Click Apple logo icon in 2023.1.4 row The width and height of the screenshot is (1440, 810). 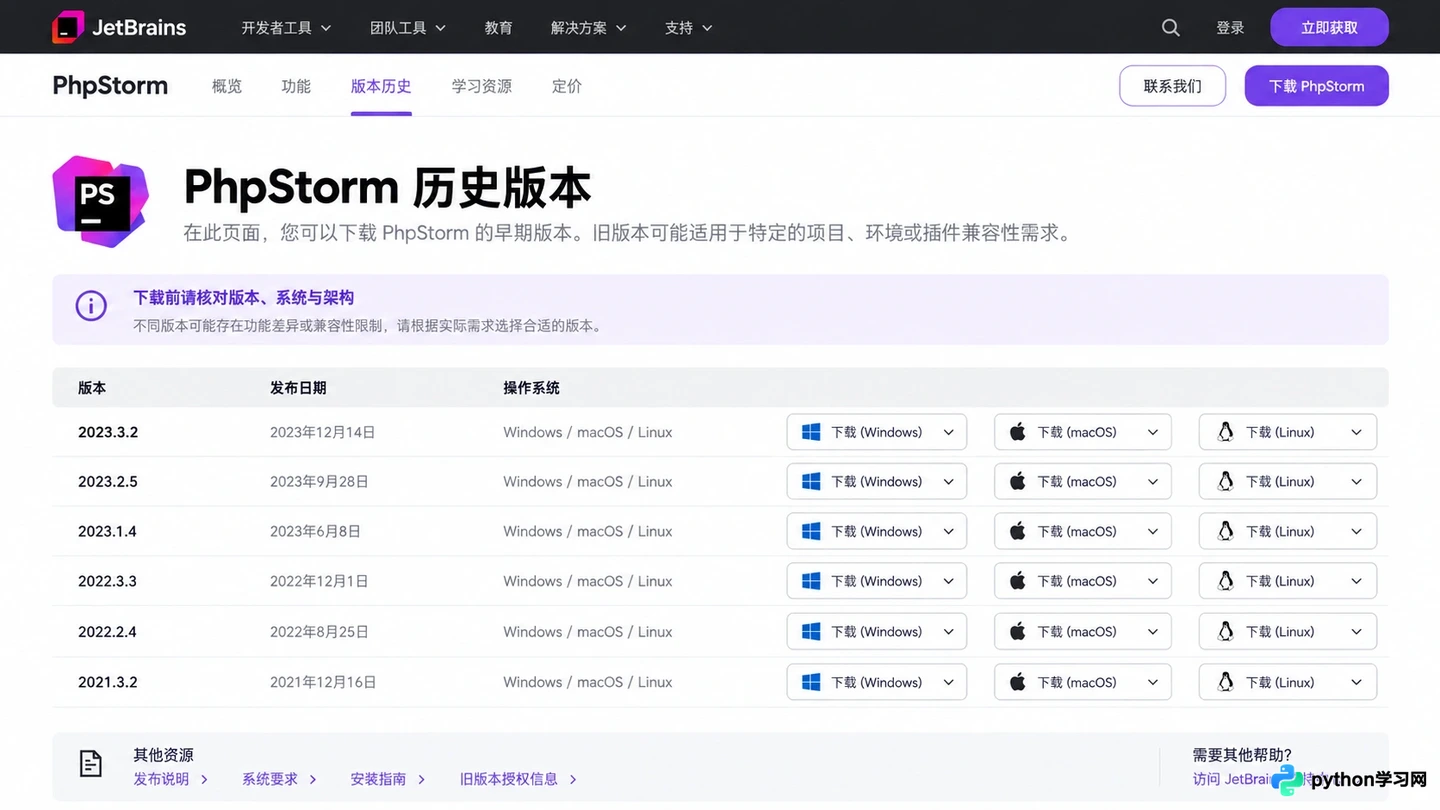(x=1018, y=531)
